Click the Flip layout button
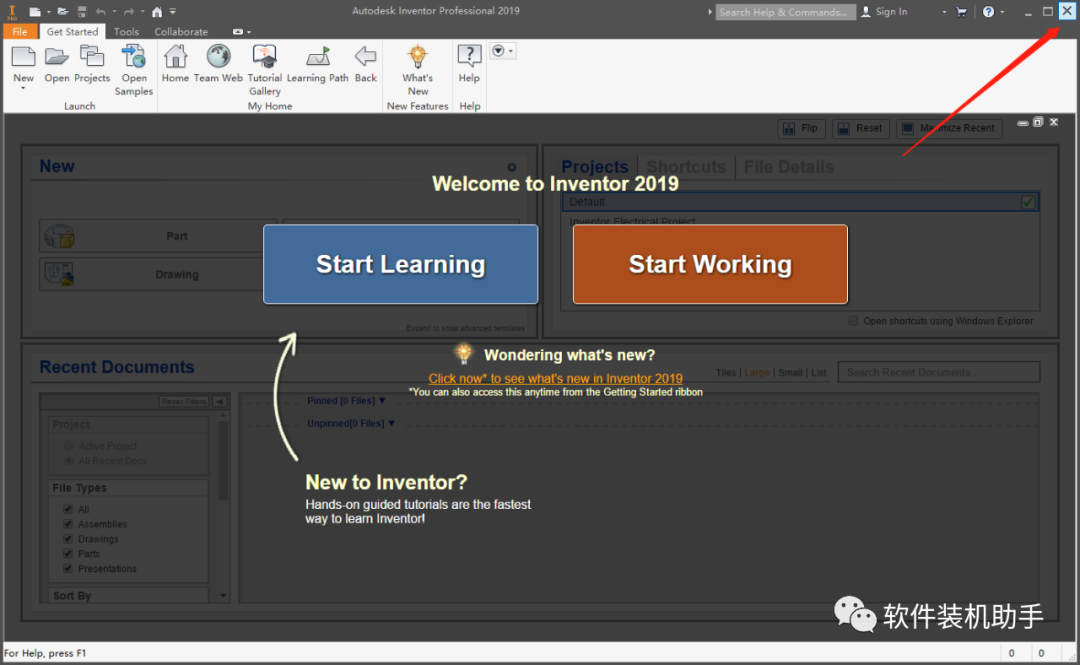 [x=800, y=128]
